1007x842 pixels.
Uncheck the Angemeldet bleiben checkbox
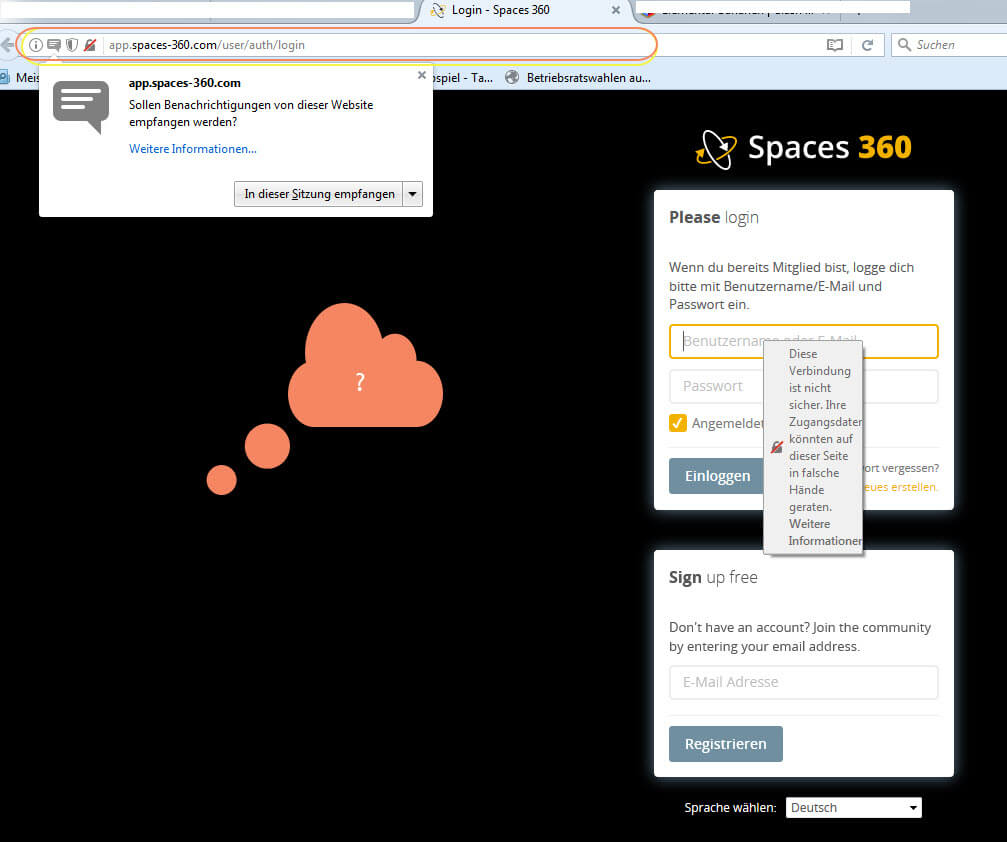pos(678,423)
